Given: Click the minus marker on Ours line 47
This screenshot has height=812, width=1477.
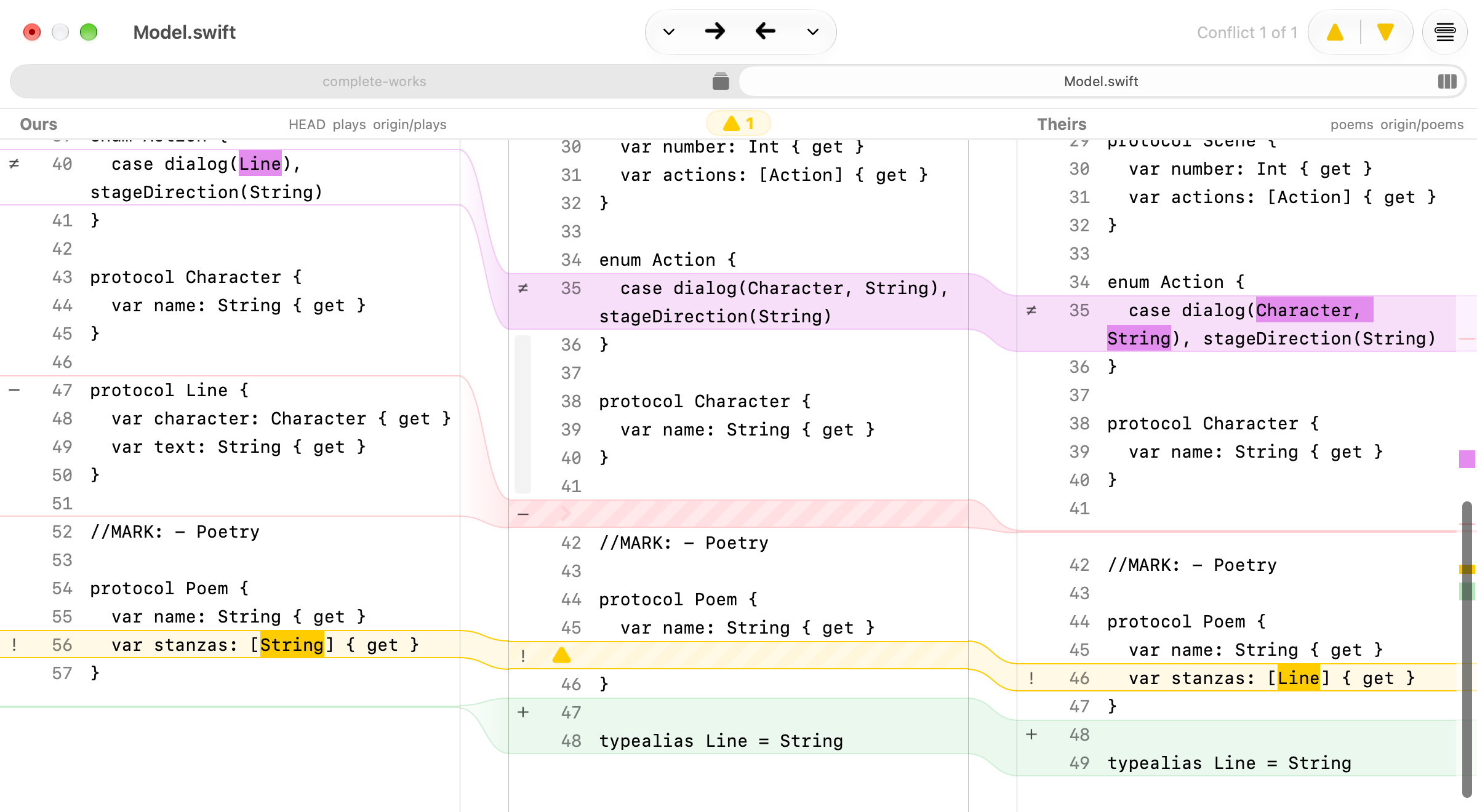Looking at the screenshot, I should [14, 390].
